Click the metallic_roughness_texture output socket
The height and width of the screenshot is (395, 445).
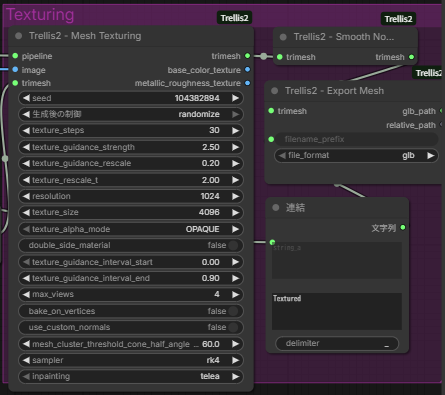click(x=247, y=83)
